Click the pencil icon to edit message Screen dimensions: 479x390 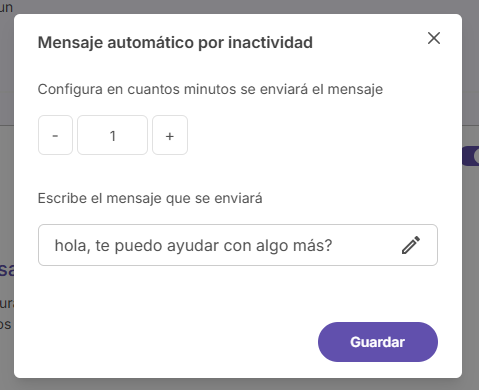[411, 245]
